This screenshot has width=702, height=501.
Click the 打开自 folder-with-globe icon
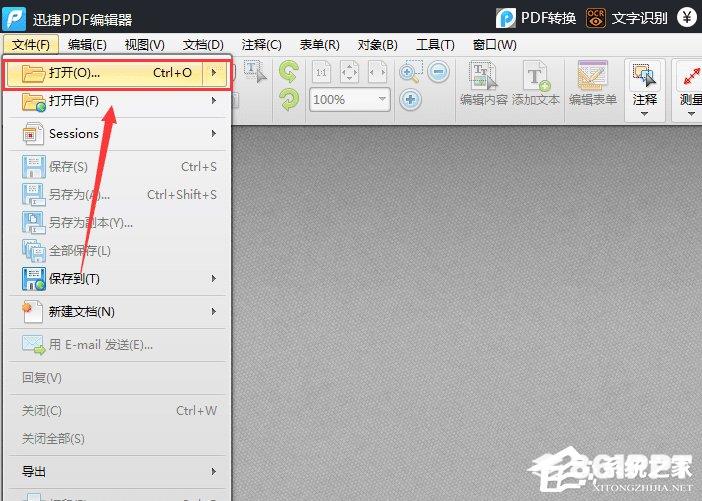coord(34,102)
